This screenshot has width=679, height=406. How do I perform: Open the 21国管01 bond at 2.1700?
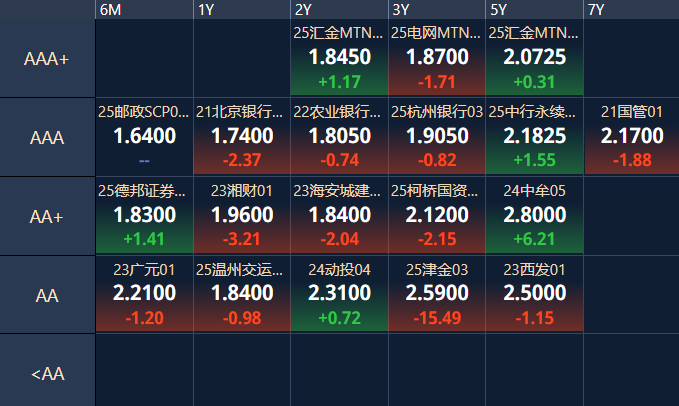point(632,137)
